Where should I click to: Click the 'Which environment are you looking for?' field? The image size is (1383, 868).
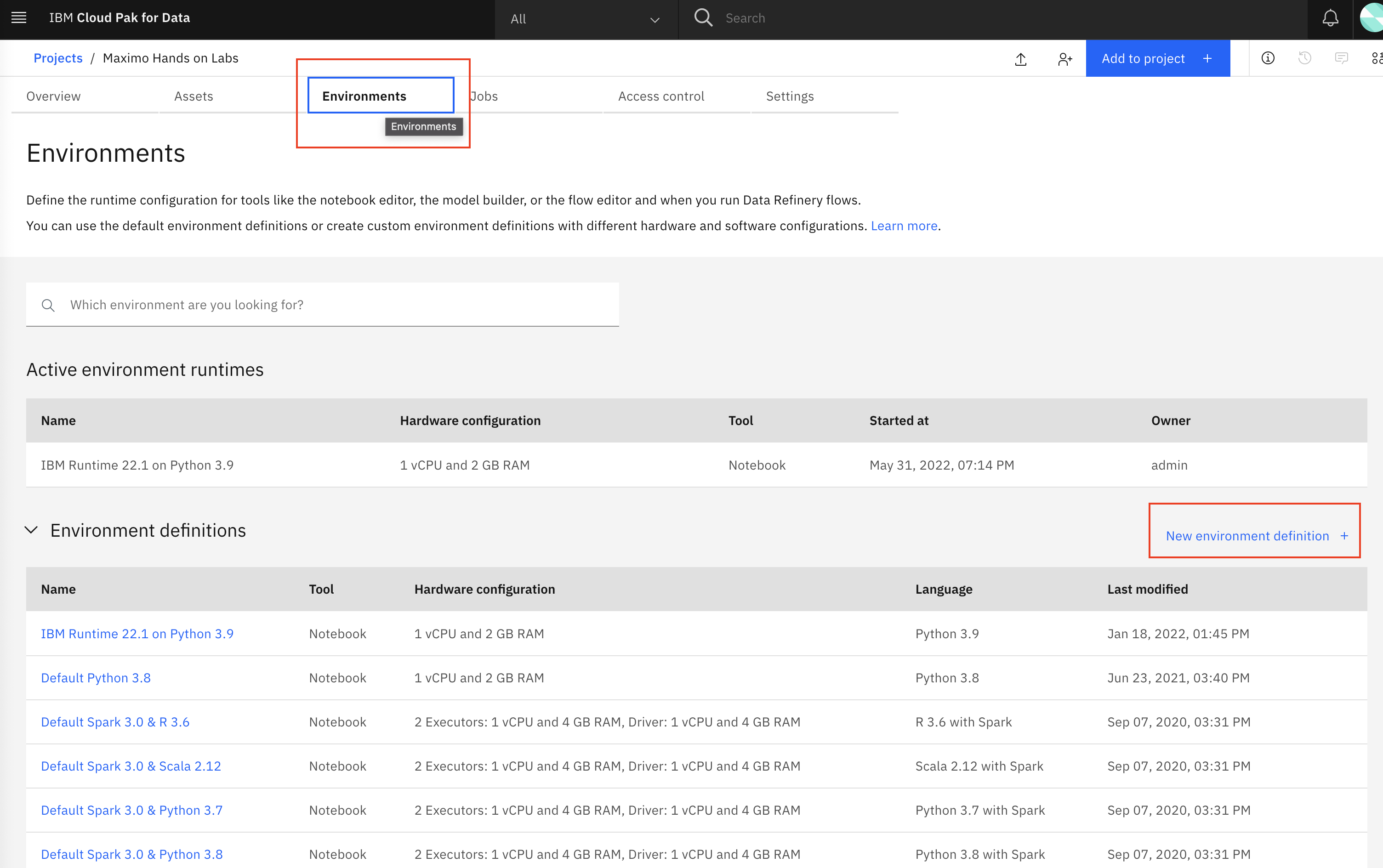pos(323,305)
